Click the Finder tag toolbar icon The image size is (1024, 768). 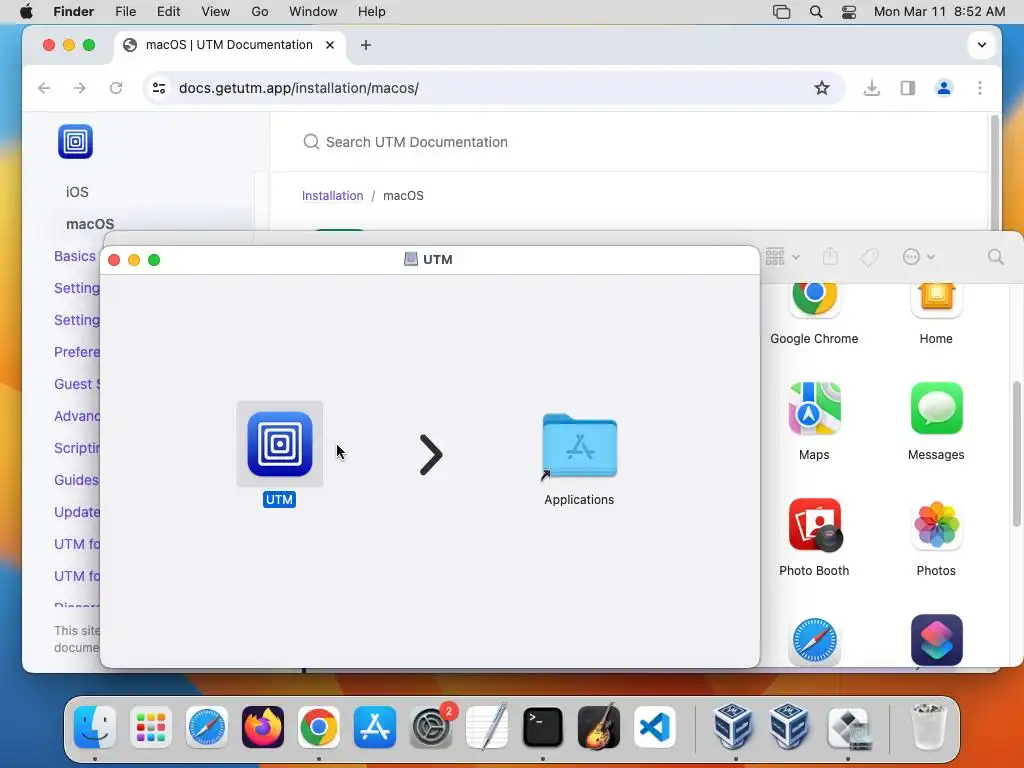(869, 257)
